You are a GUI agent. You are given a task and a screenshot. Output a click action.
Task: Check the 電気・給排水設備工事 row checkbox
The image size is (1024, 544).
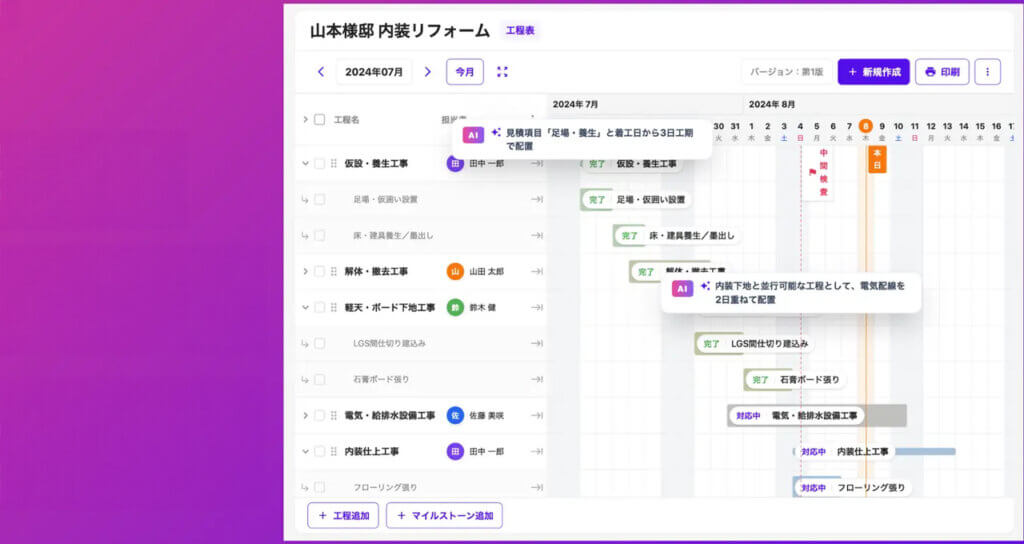pyautogui.click(x=319, y=415)
